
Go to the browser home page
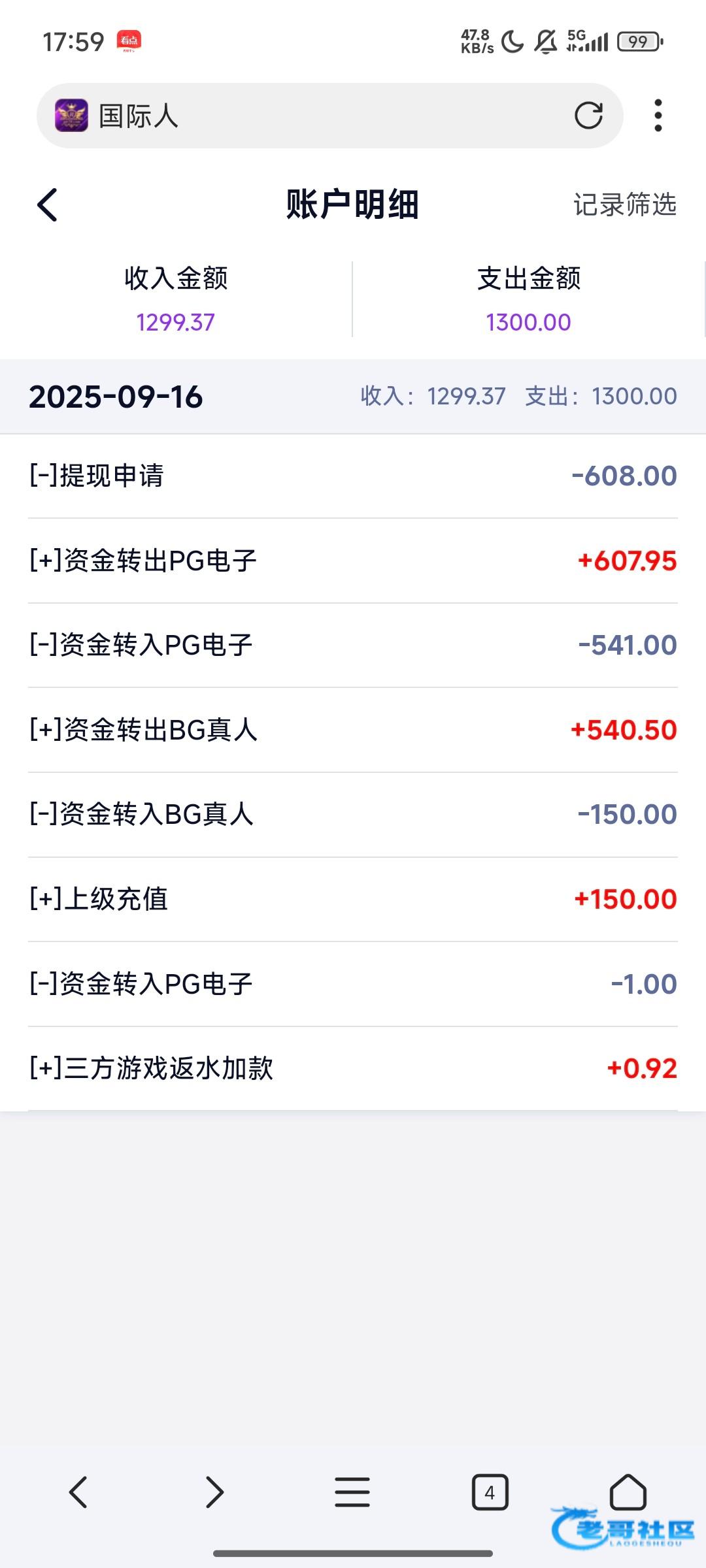tap(628, 1492)
